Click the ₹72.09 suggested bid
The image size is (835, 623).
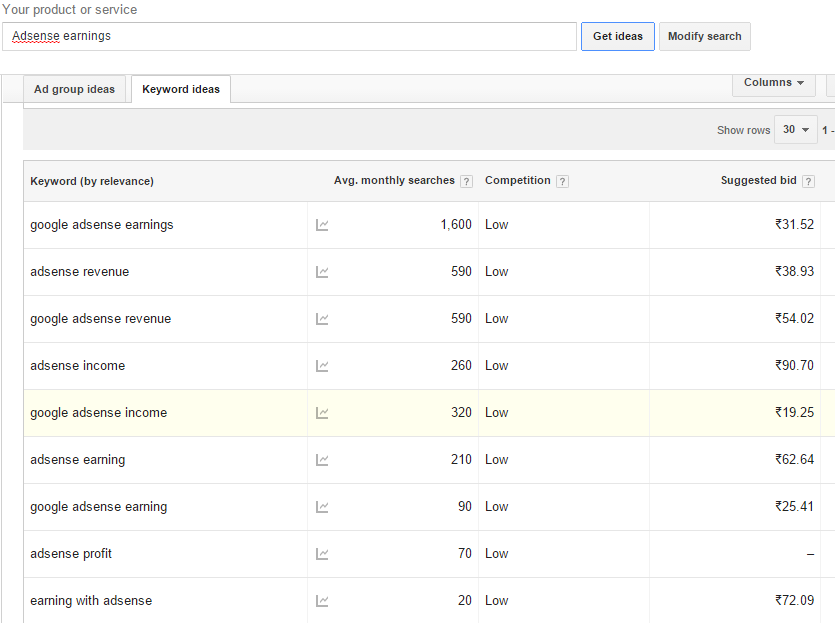coord(795,600)
